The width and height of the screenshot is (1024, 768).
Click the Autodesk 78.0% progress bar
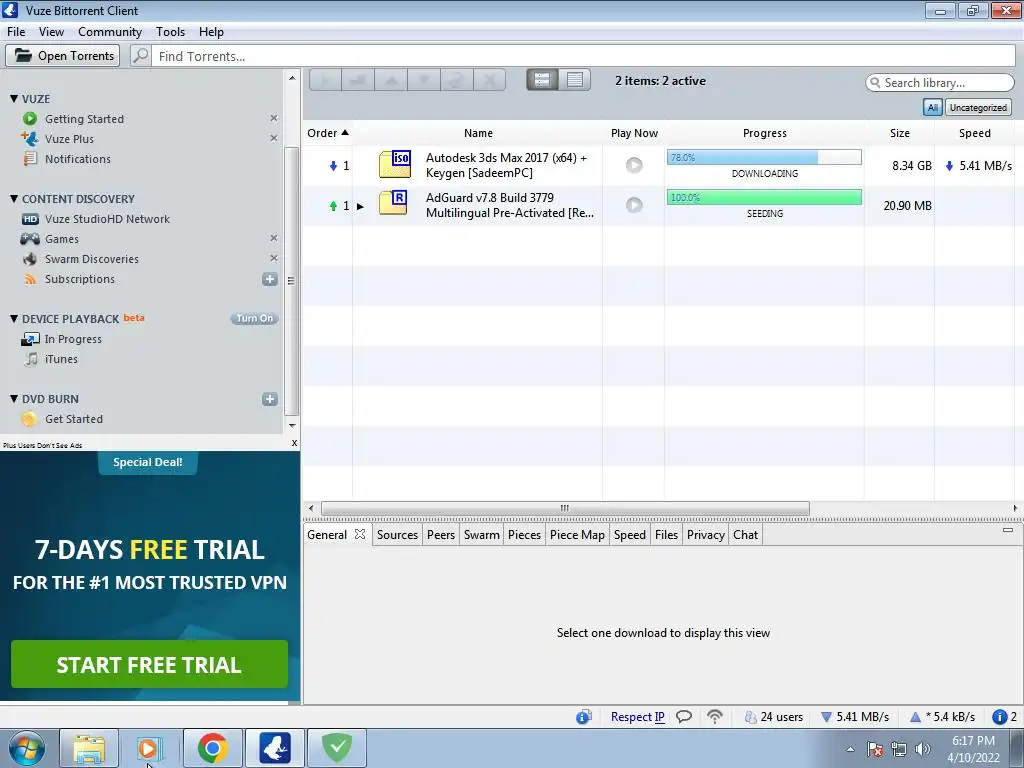pyautogui.click(x=763, y=157)
